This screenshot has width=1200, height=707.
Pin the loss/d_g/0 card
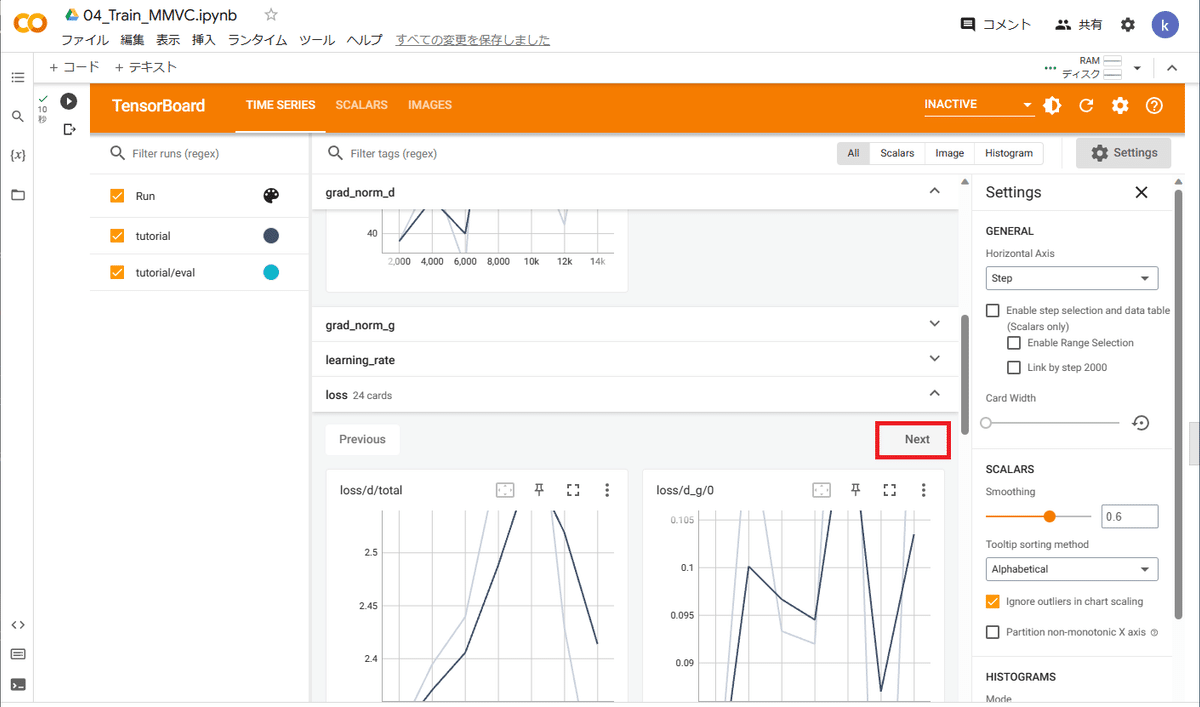pos(855,490)
